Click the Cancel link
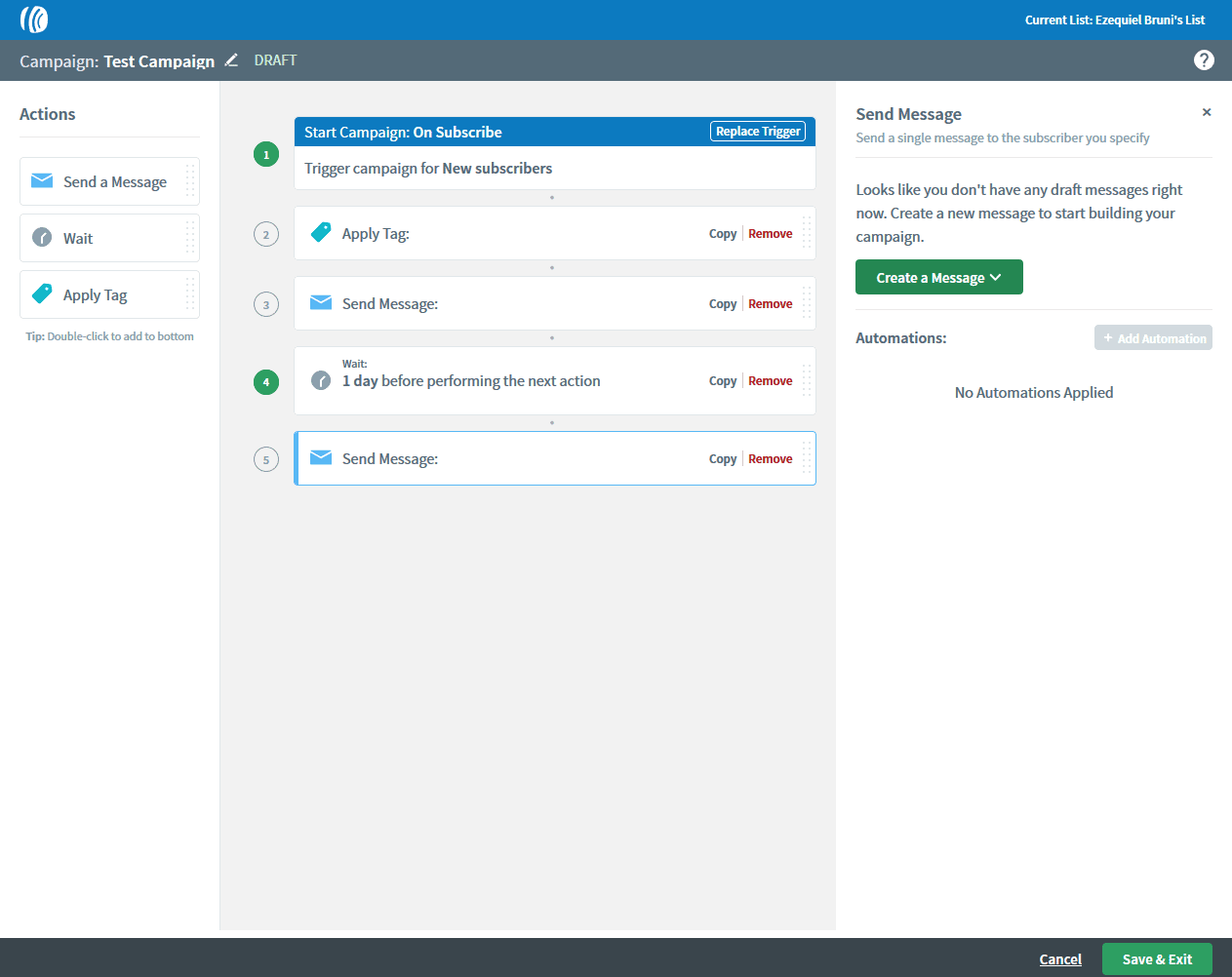1232x977 pixels. tap(1060, 958)
